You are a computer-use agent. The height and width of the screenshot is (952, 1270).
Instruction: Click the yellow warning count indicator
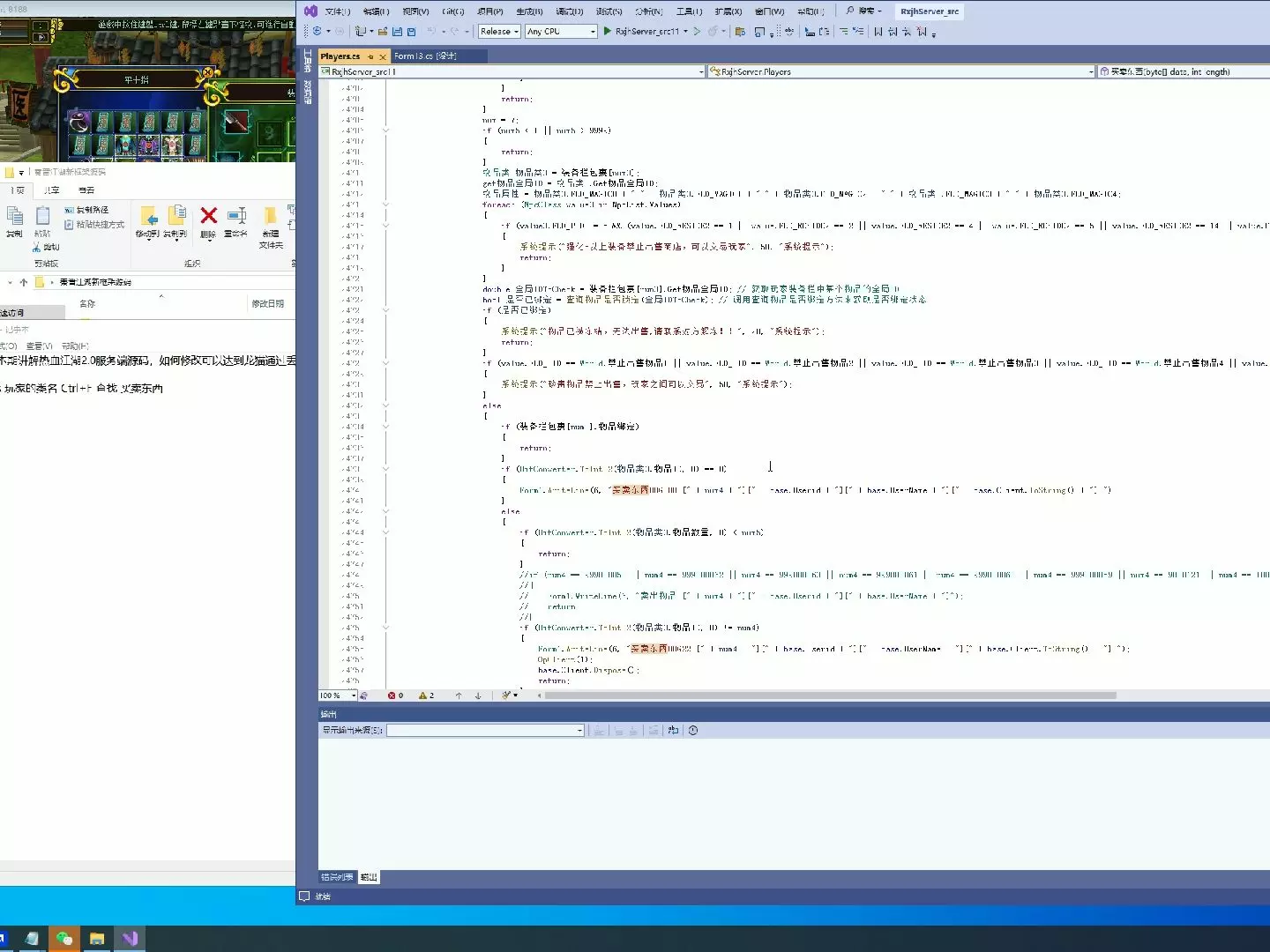coord(426,695)
